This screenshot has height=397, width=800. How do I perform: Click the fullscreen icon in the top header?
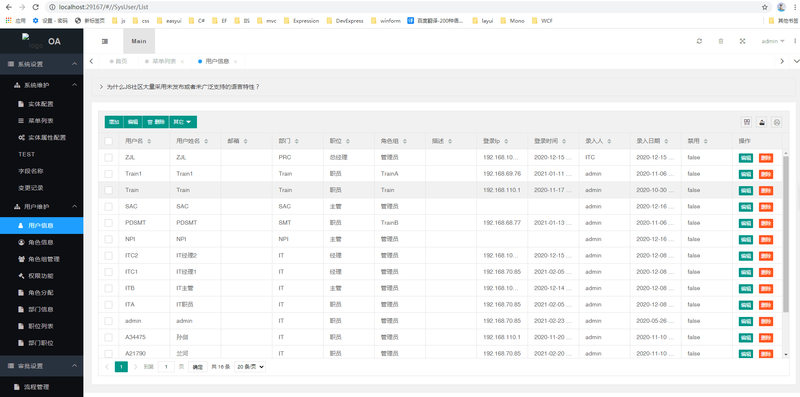tap(742, 41)
